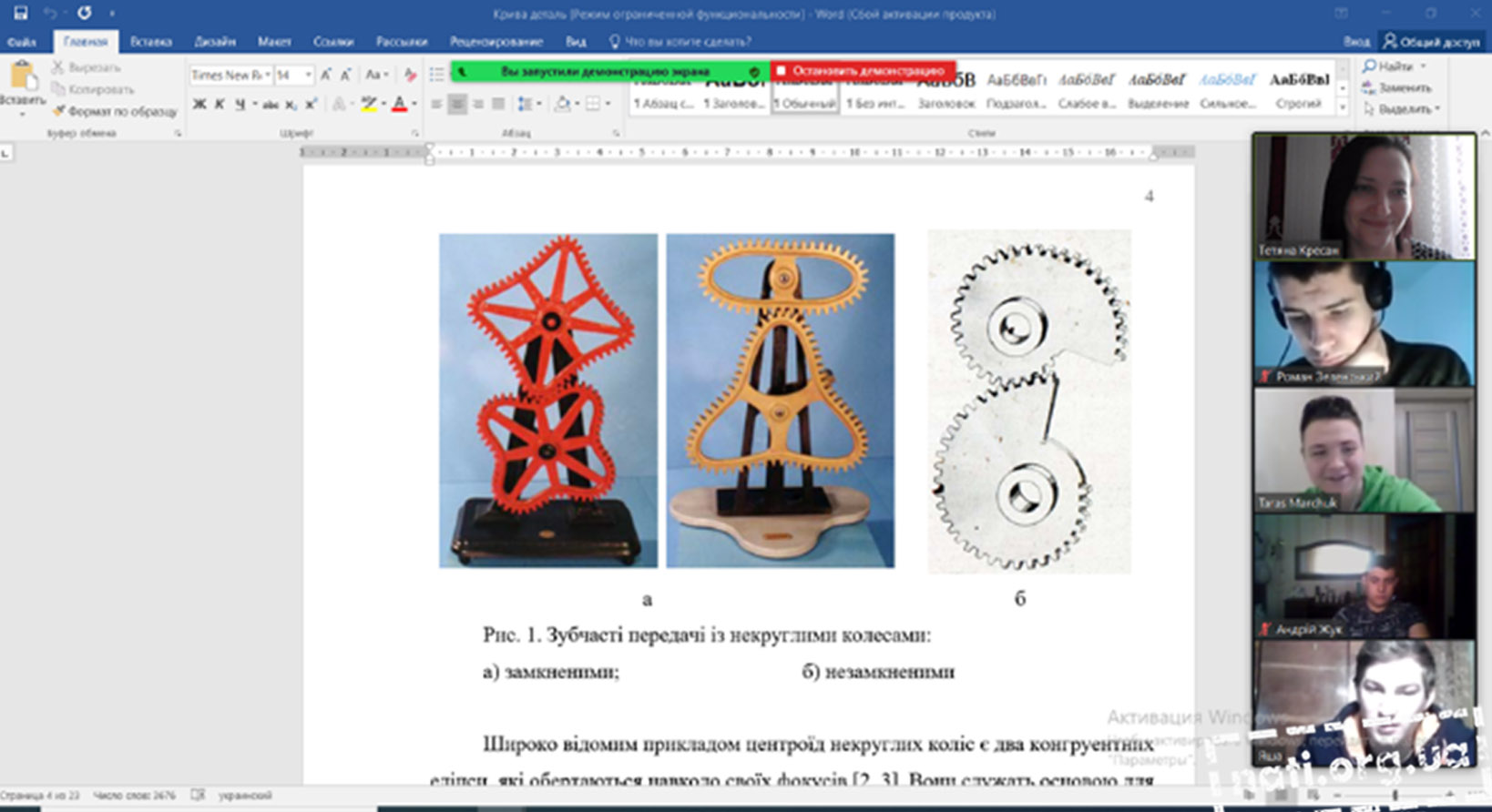Justify paragraph text
The height and width of the screenshot is (812, 1492).
point(498,105)
